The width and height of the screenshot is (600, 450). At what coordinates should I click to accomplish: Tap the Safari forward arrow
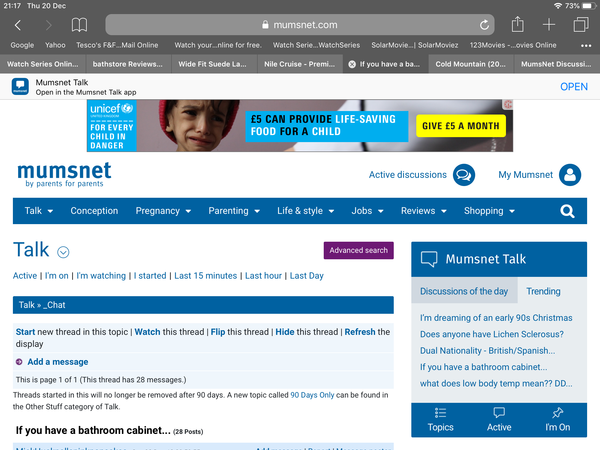[48, 25]
